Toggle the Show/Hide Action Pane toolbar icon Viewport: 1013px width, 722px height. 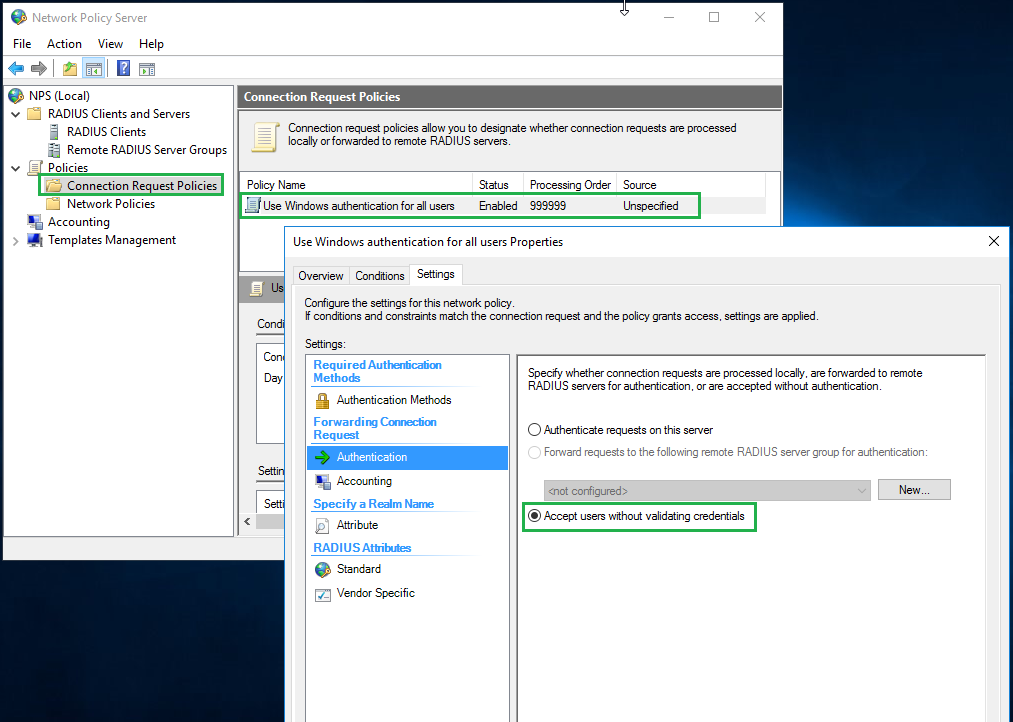click(x=147, y=68)
